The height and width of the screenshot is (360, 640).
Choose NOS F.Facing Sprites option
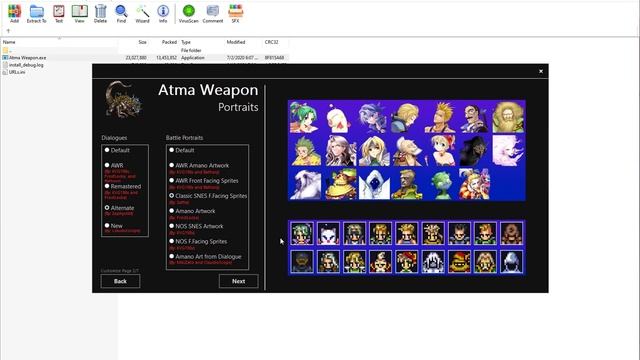tap(172, 241)
